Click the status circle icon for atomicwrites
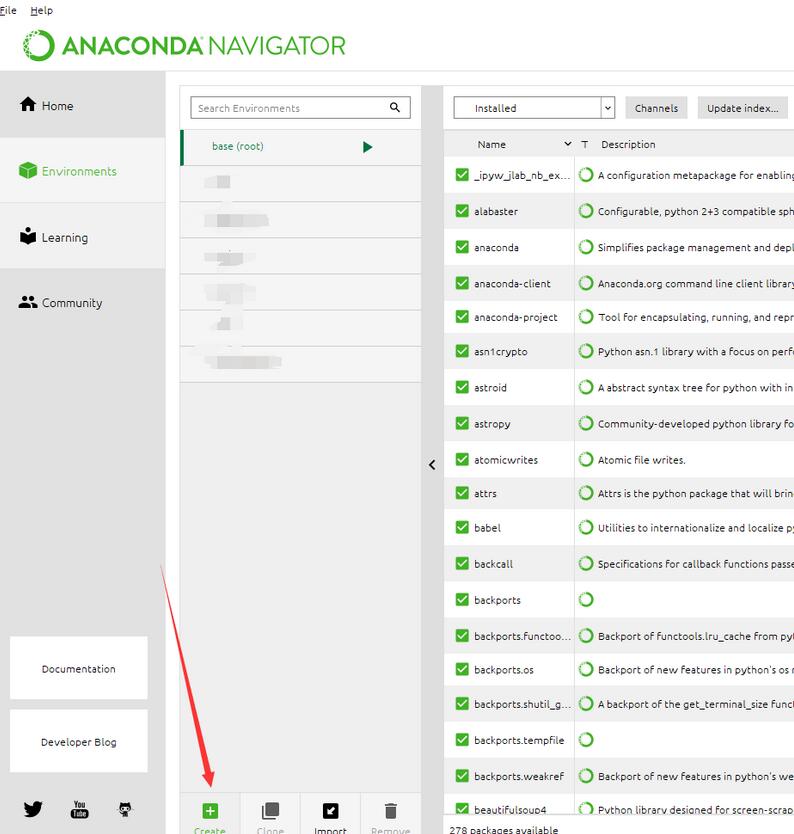The width and height of the screenshot is (794, 834). [586, 459]
